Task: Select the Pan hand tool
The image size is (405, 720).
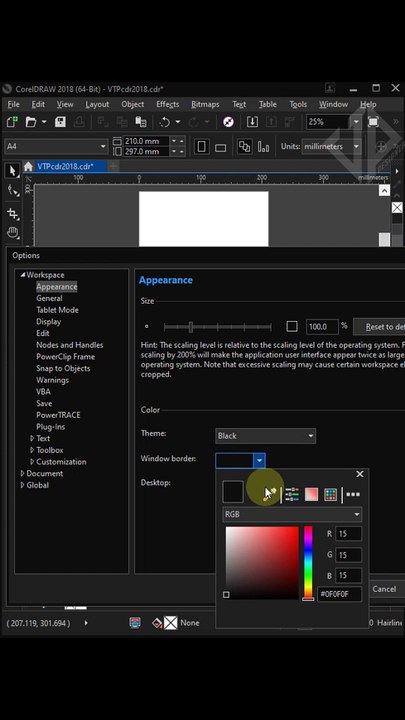Action: click(12, 233)
